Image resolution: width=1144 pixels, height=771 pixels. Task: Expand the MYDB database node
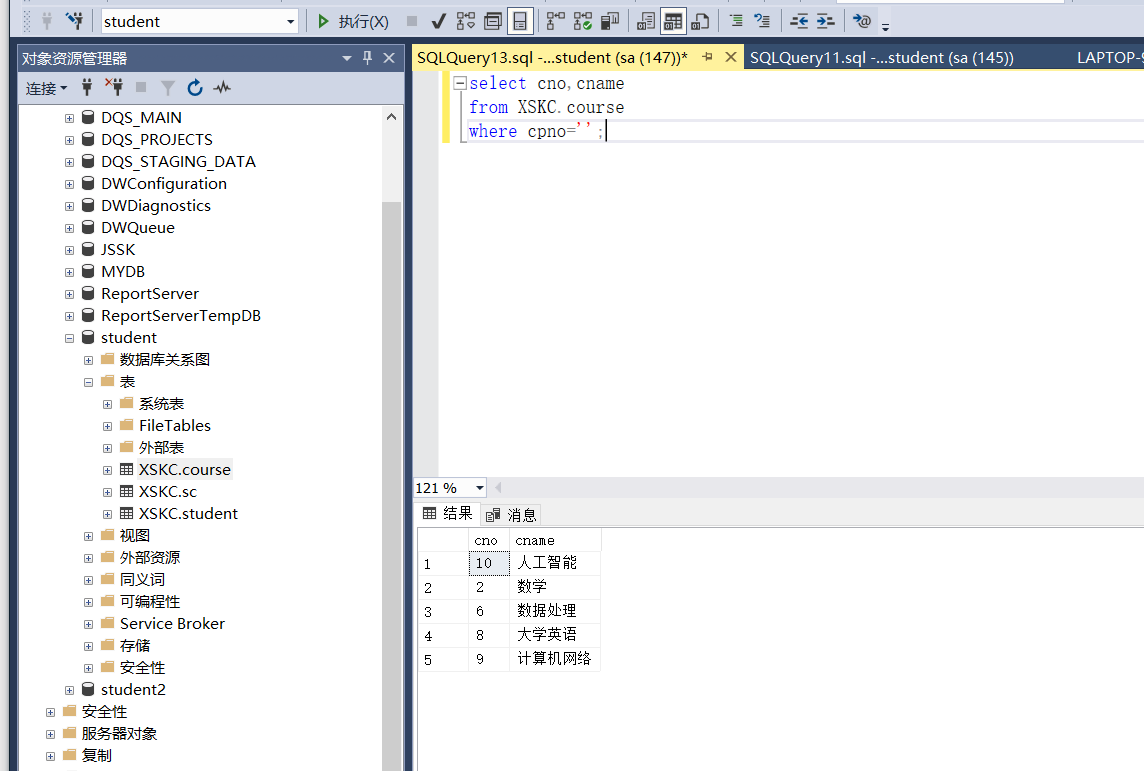click(x=69, y=272)
